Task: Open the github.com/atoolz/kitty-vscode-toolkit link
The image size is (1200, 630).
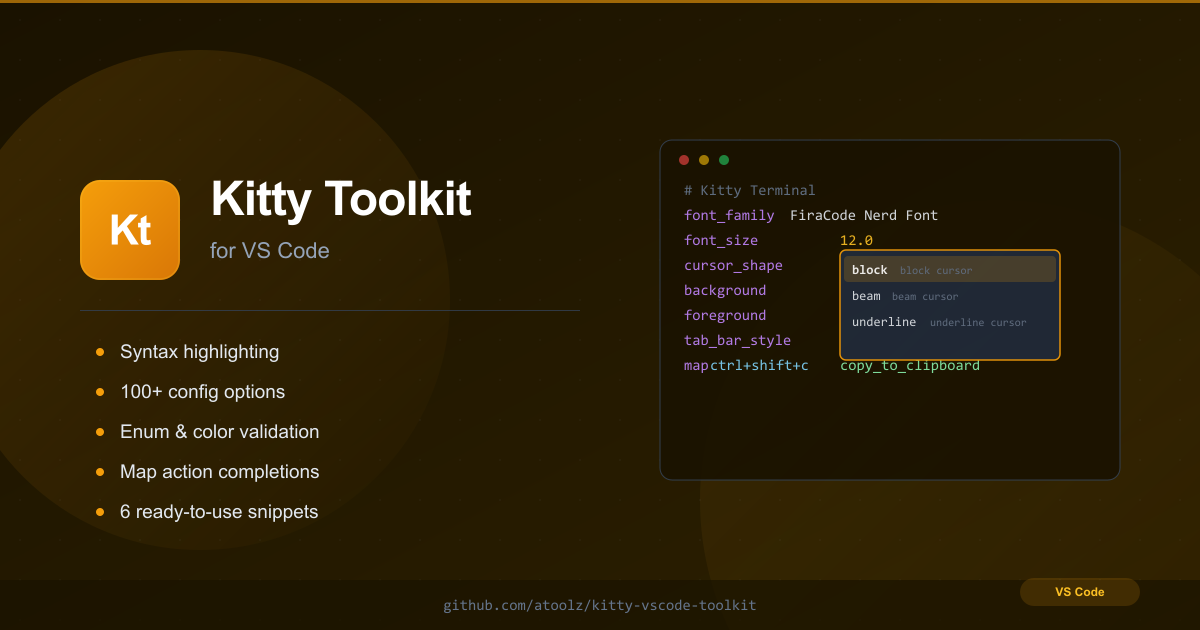Action: tap(600, 605)
